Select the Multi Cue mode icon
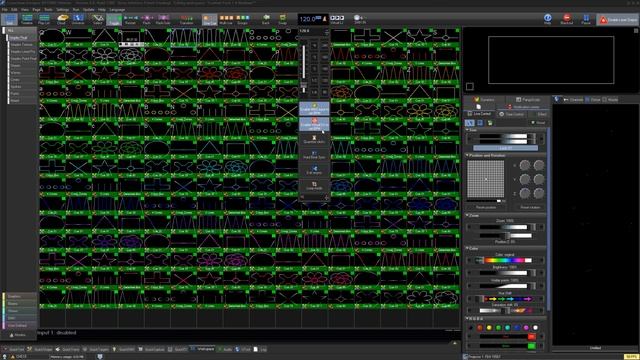This screenshot has width=640, height=360. [226, 19]
